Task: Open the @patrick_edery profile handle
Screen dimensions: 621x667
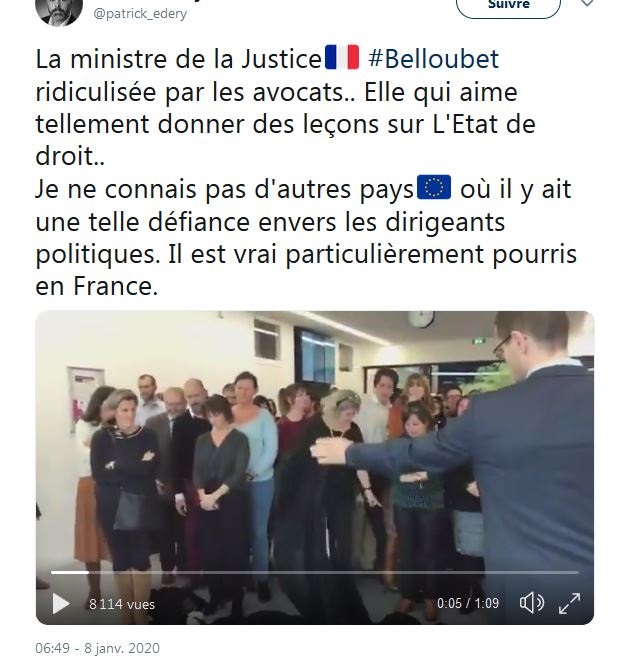Action: tap(140, 14)
